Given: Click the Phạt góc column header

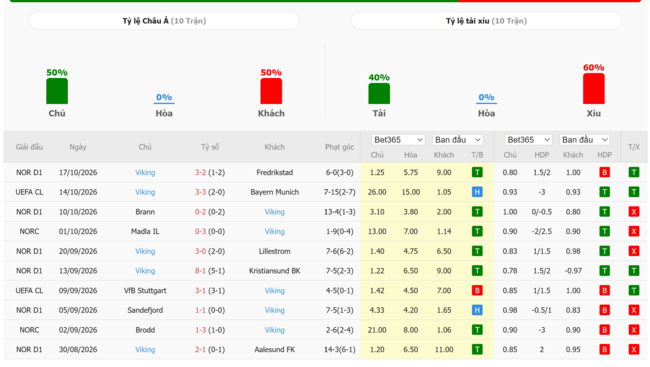Looking at the screenshot, I should coord(340,147).
